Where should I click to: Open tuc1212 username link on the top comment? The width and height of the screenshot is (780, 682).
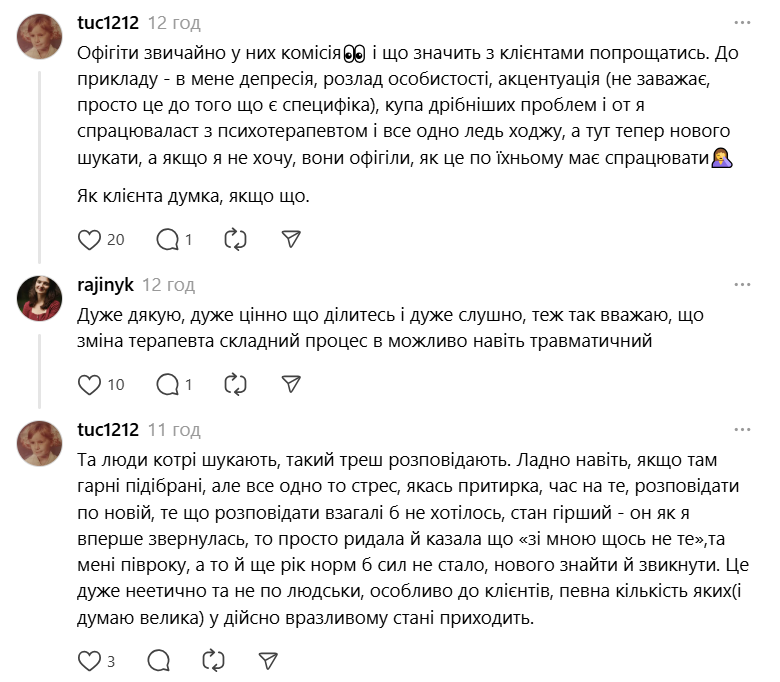pos(108,22)
